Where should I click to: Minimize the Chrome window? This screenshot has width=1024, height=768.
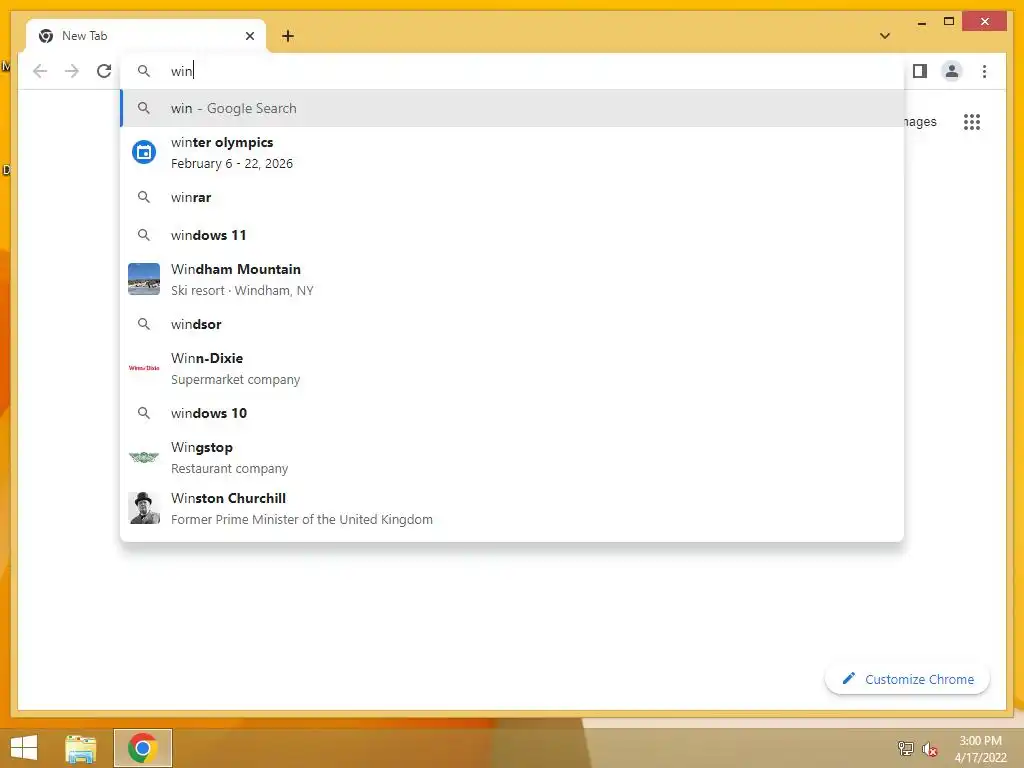(921, 22)
